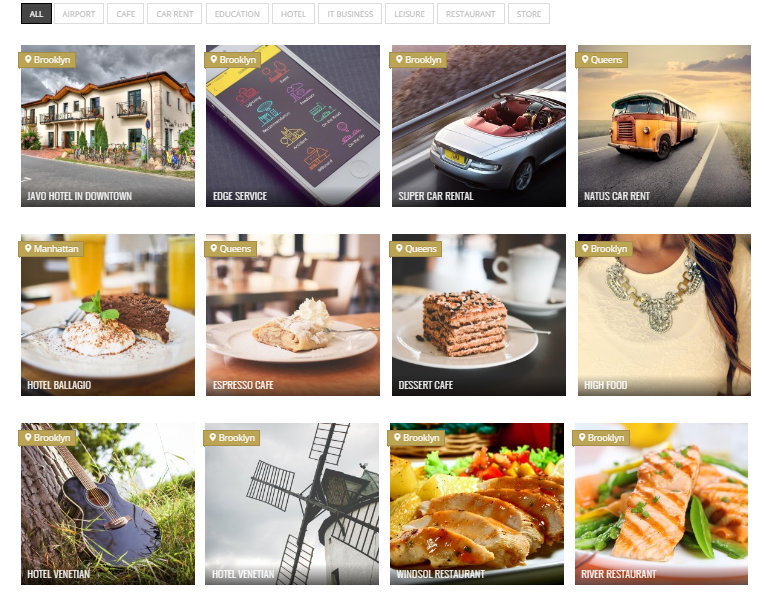Open the Edge Service listing thumbnail
This screenshot has width=766, height=592.
[x=293, y=126]
